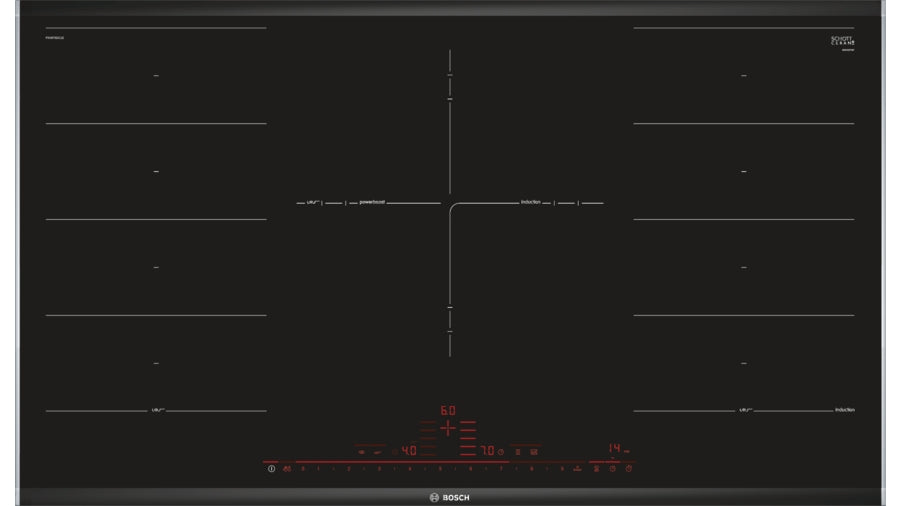Set heat level 9 on the slider scale

(x=562, y=469)
